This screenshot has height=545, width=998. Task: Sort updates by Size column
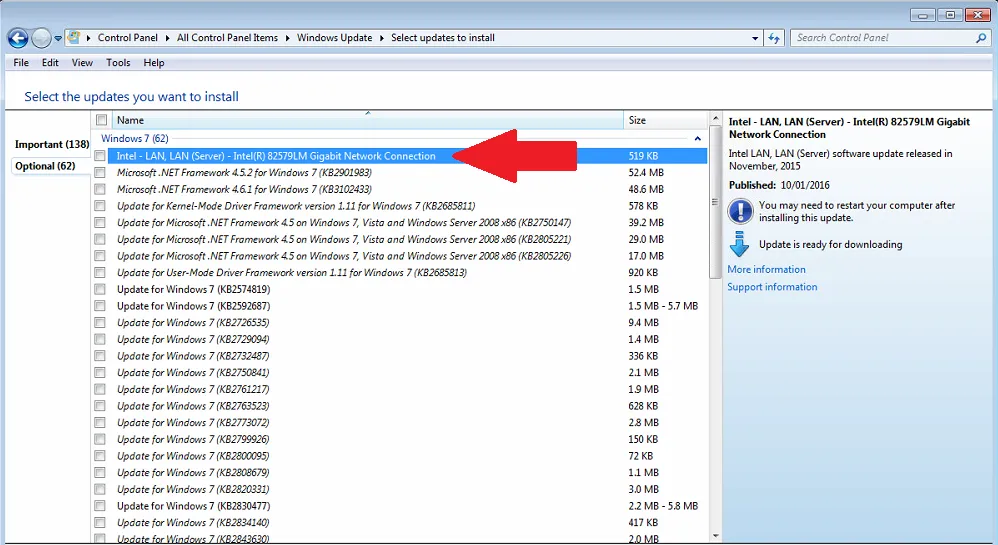coord(666,120)
